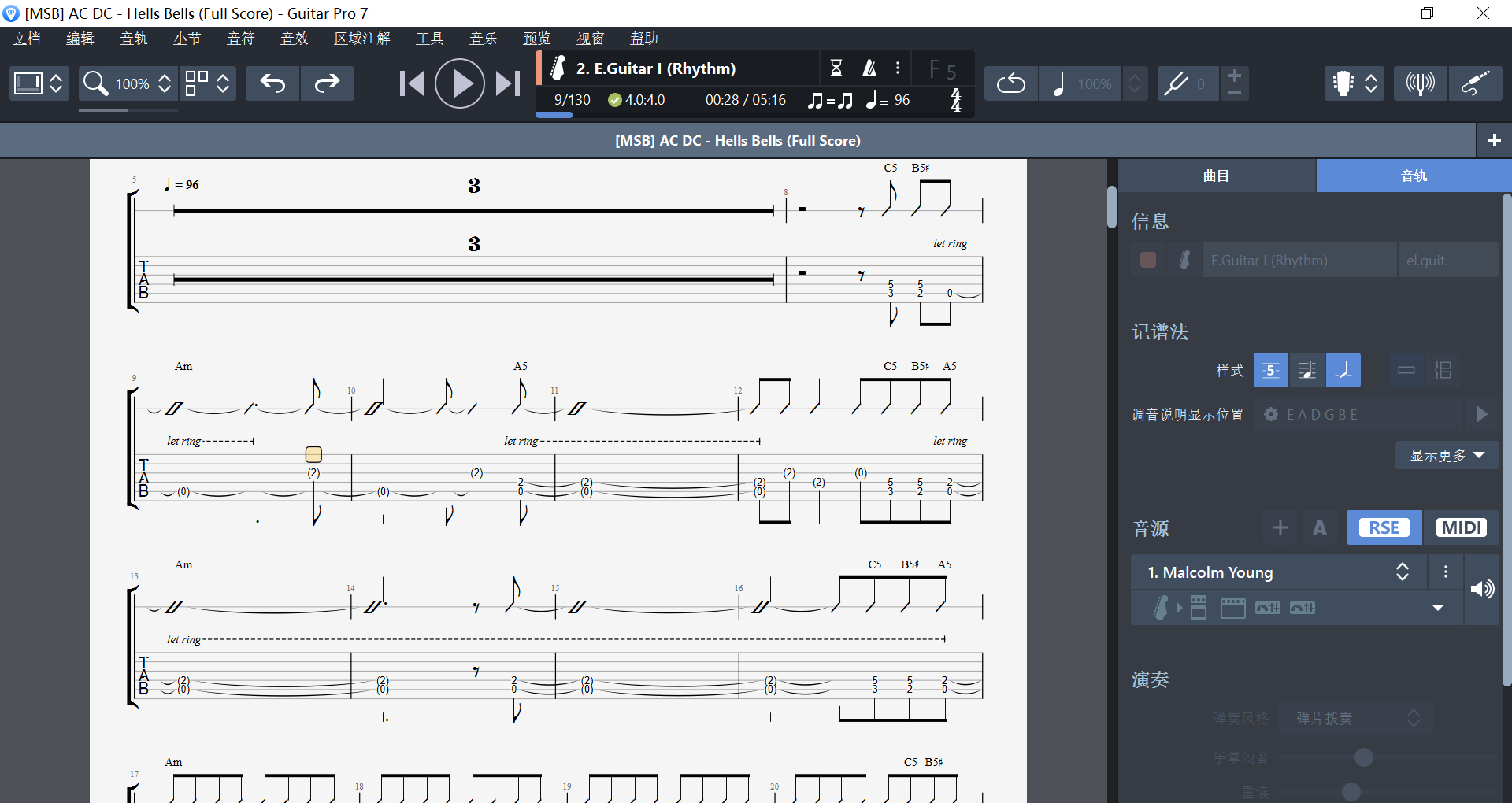Open the guitar tuner icon
The width and height of the screenshot is (1512, 803).
tap(1420, 83)
